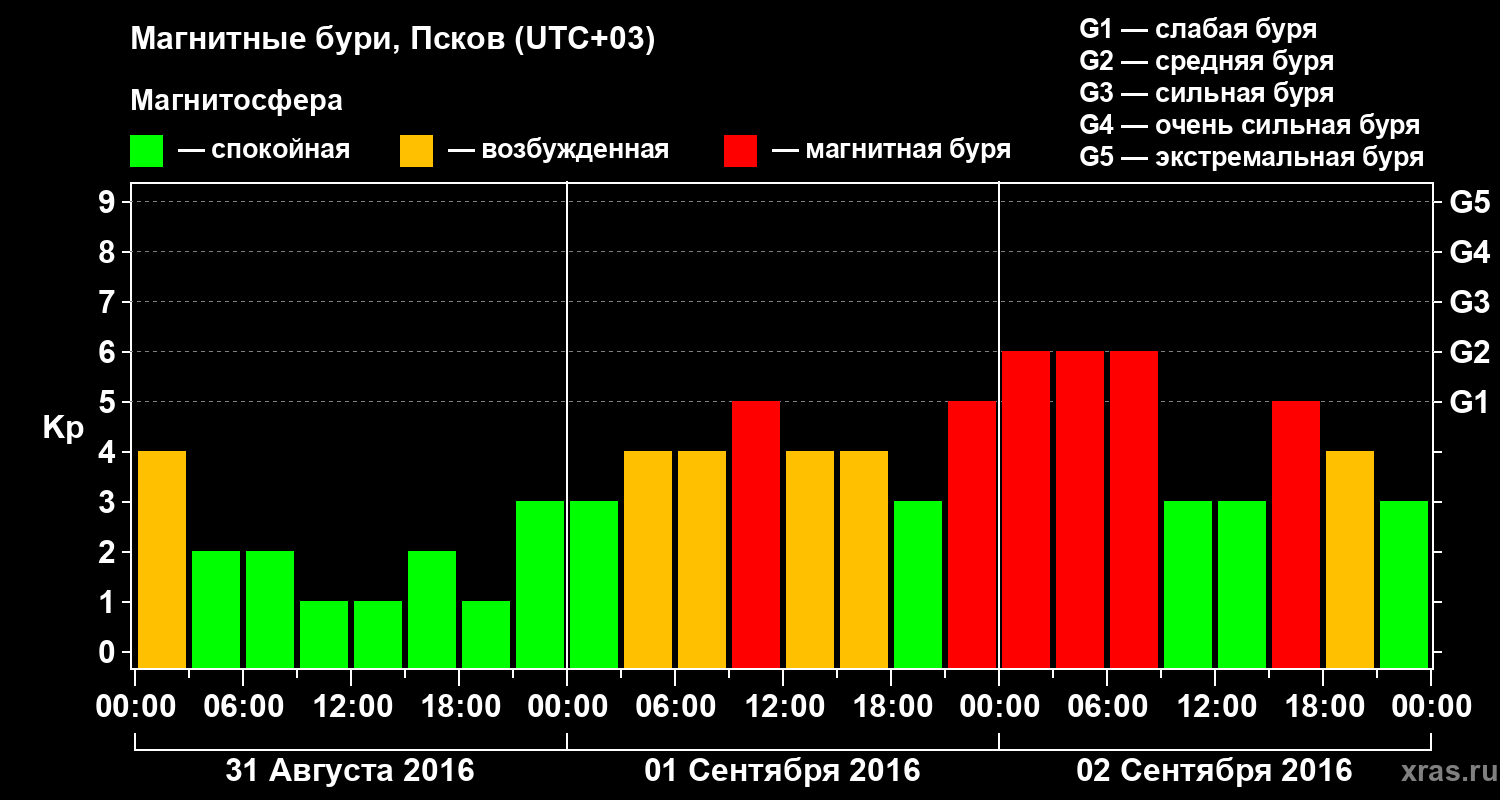
Task: Click '12:00' time label under 31 Августа
Action: pos(351,706)
